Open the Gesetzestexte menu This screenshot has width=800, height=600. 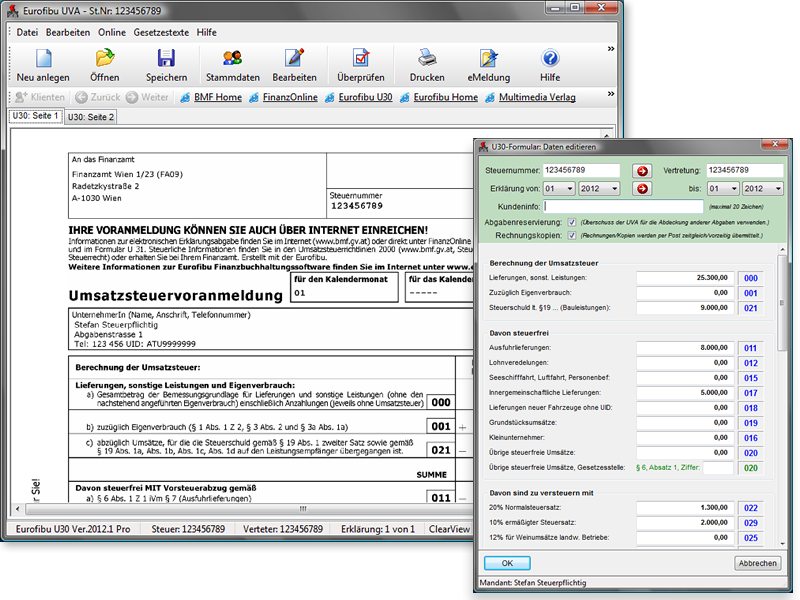[x=161, y=32]
